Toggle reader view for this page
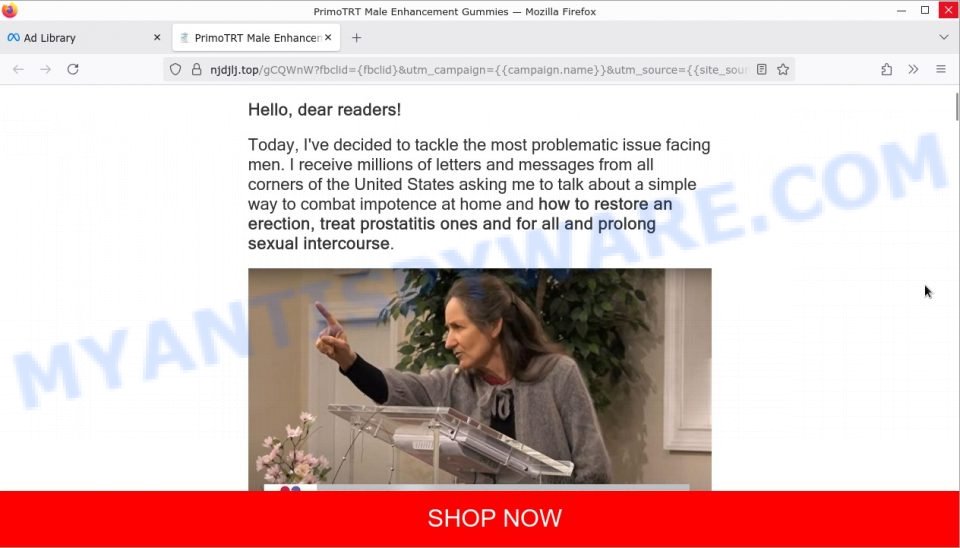Screen dimensions: 960x548 coord(762,69)
